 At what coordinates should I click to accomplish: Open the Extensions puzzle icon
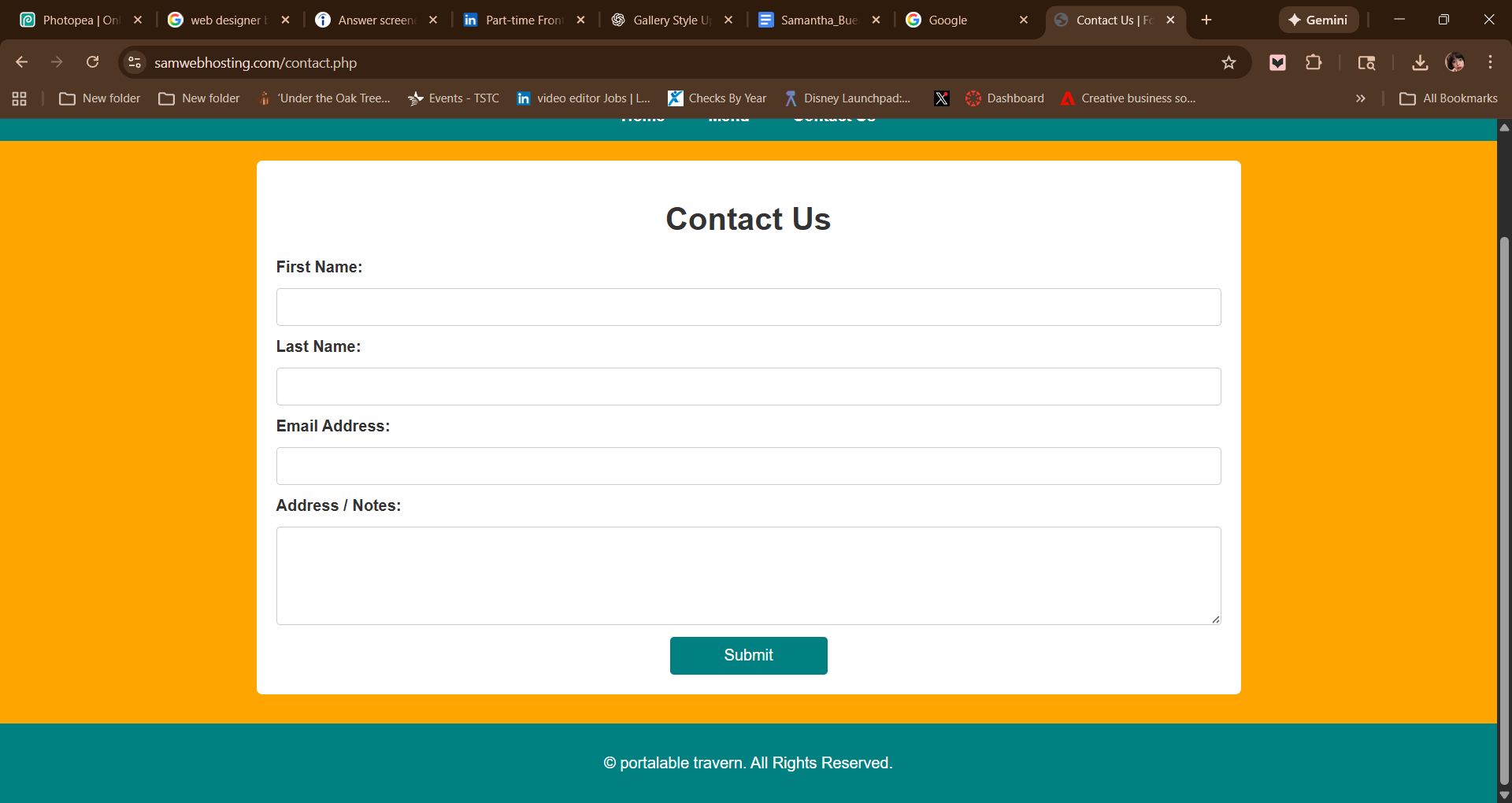[x=1314, y=62]
